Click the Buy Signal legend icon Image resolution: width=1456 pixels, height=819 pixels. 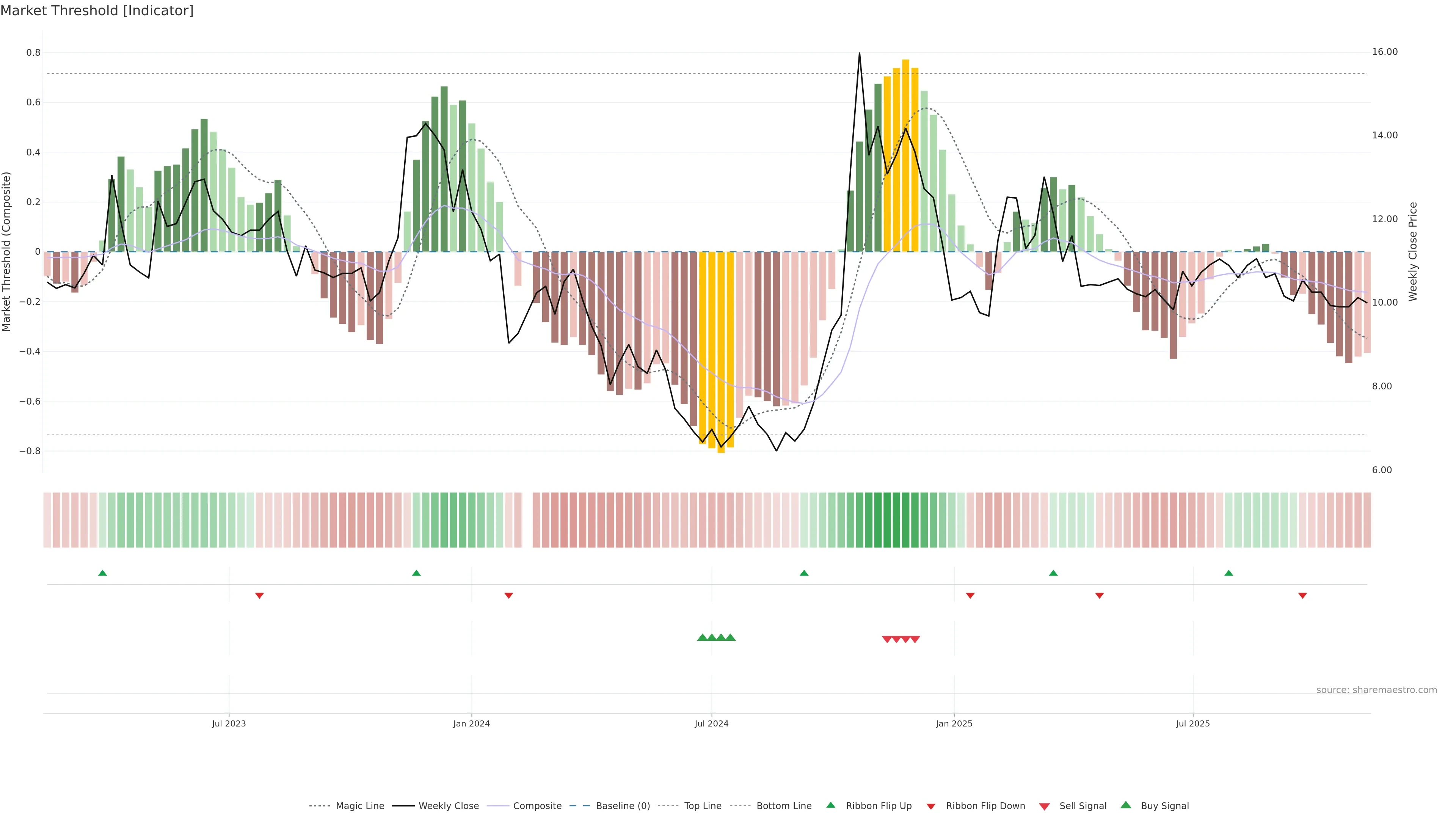click(1125, 805)
